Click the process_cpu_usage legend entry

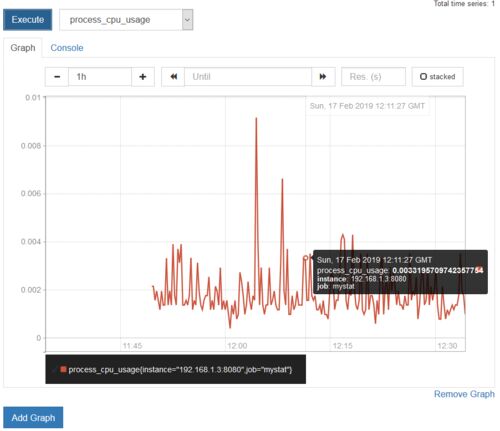(180, 369)
